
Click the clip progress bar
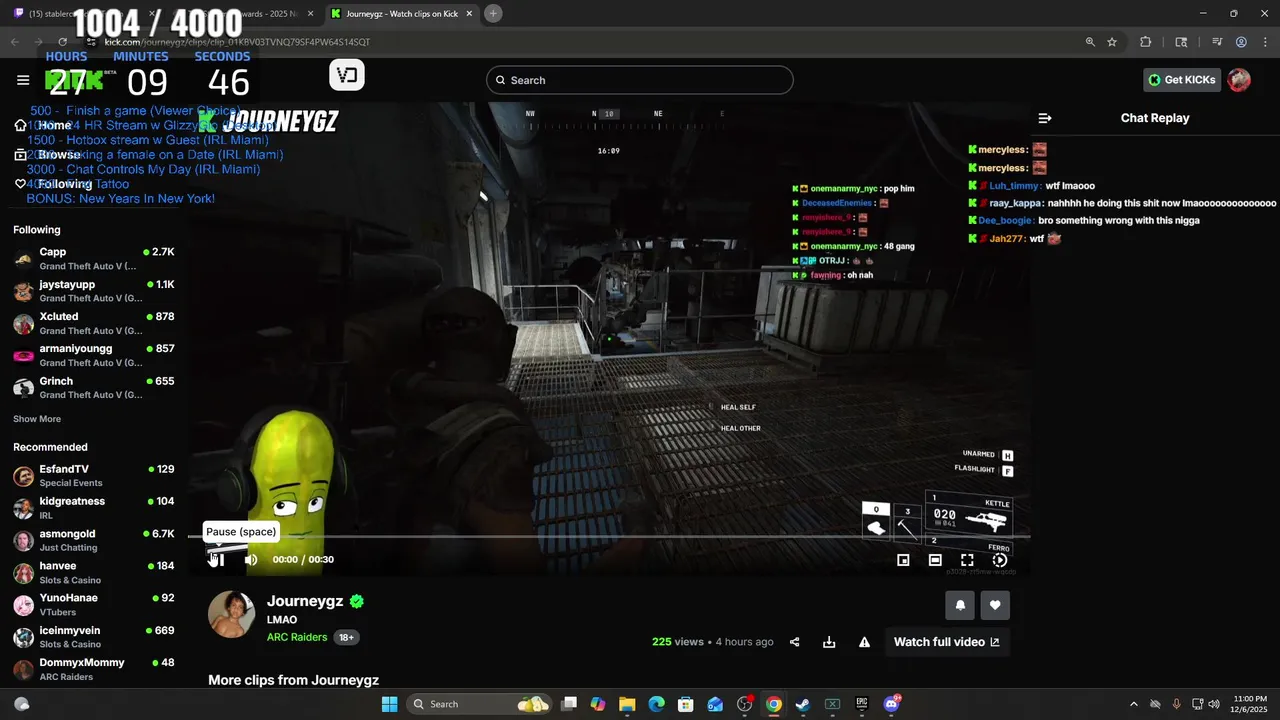609,537
